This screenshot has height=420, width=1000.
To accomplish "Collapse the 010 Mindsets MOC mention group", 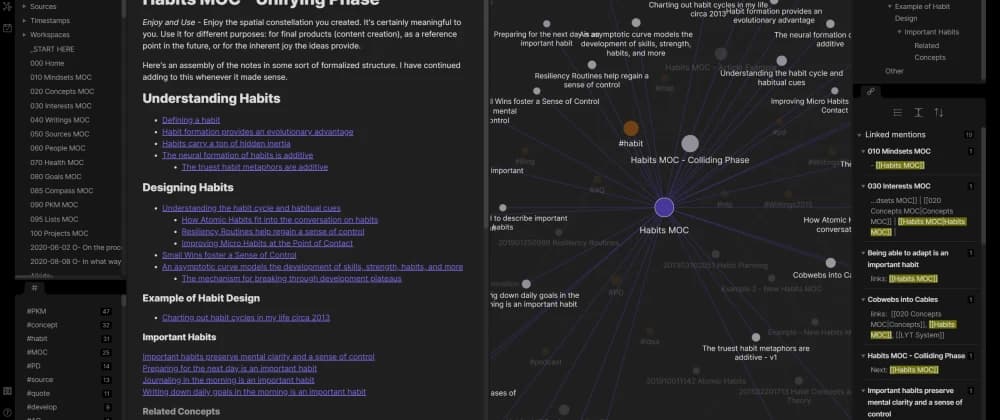I will tap(863, 151).
